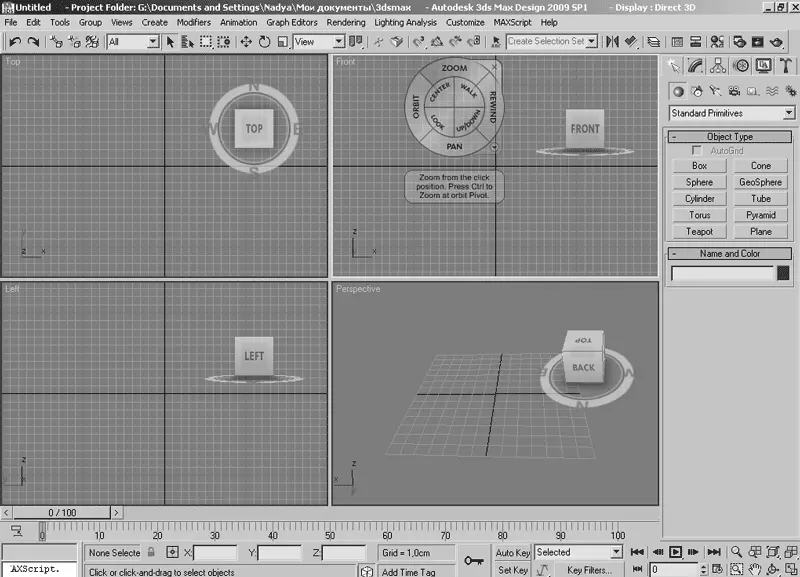Viewport: 800px width, 577px height.
Task: Activate Select and Rotate tool
Action: 264,42
